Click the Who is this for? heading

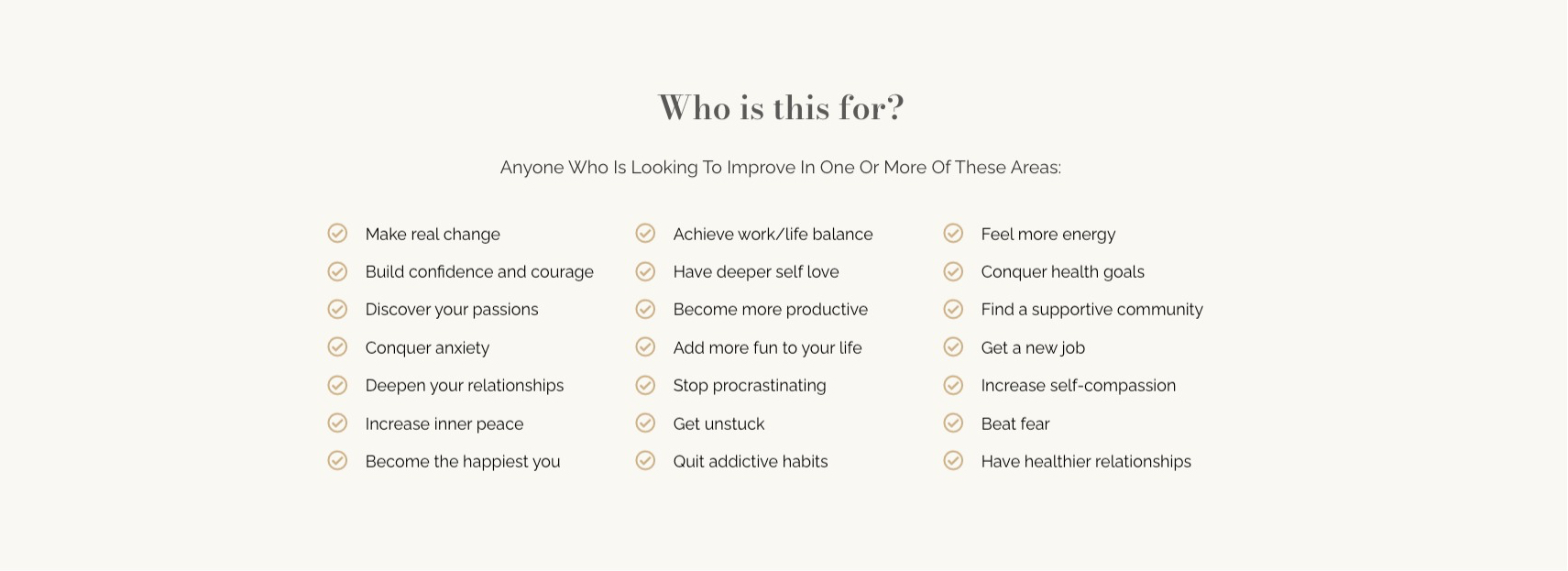tap(781, 108)
